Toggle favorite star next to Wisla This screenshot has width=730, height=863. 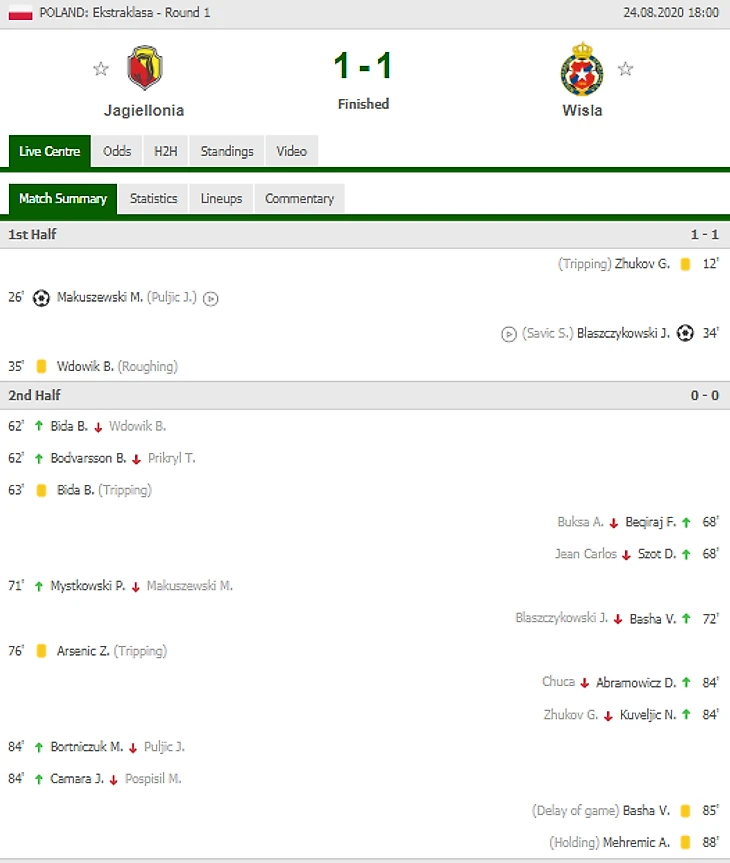click(626, 69)
